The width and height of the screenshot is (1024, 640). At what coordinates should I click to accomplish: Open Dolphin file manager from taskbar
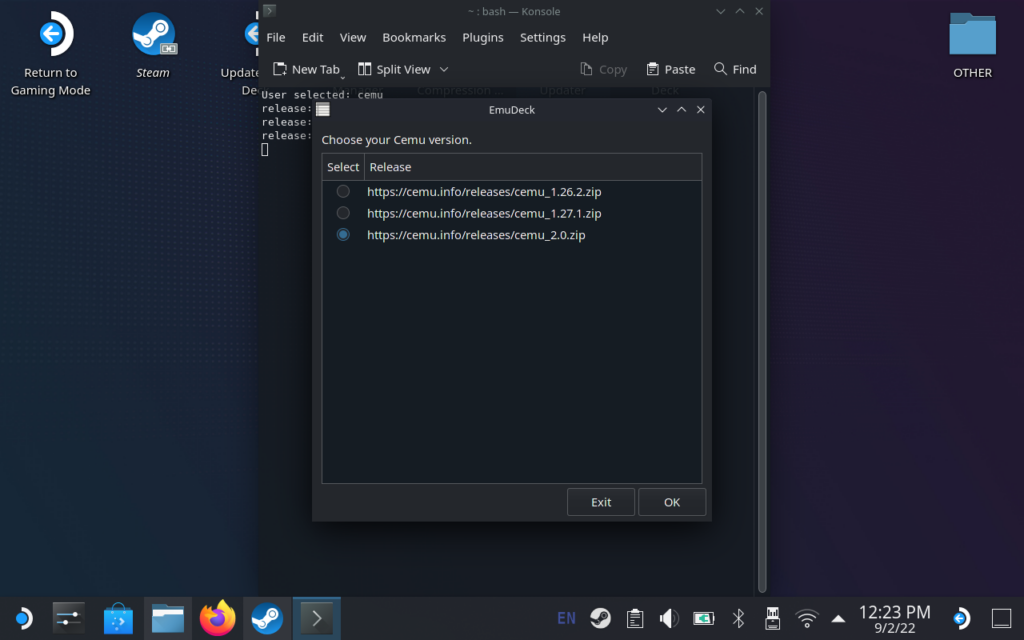click(x=168, y=618)
